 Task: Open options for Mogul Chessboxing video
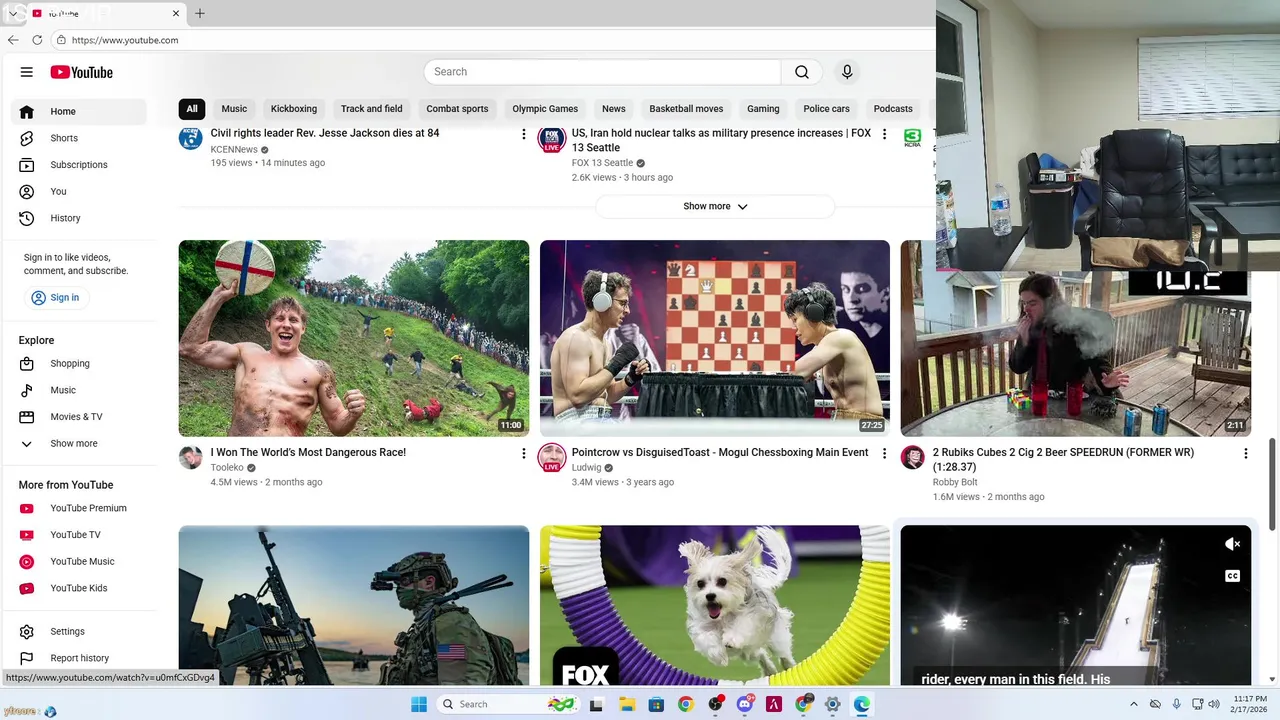[x=884, y=453]
